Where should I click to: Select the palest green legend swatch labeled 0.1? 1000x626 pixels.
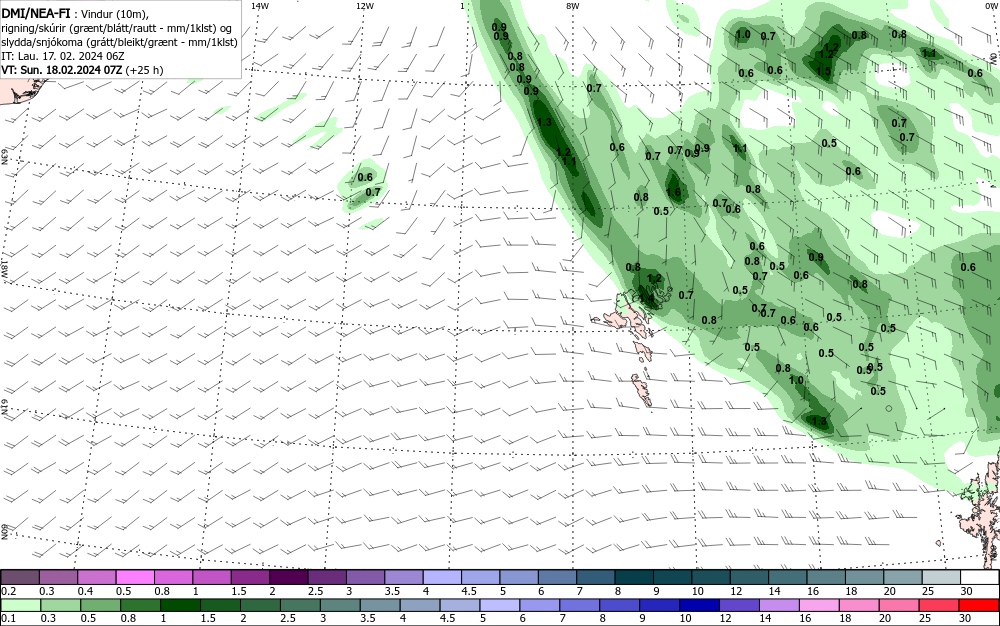coord(20,605)
